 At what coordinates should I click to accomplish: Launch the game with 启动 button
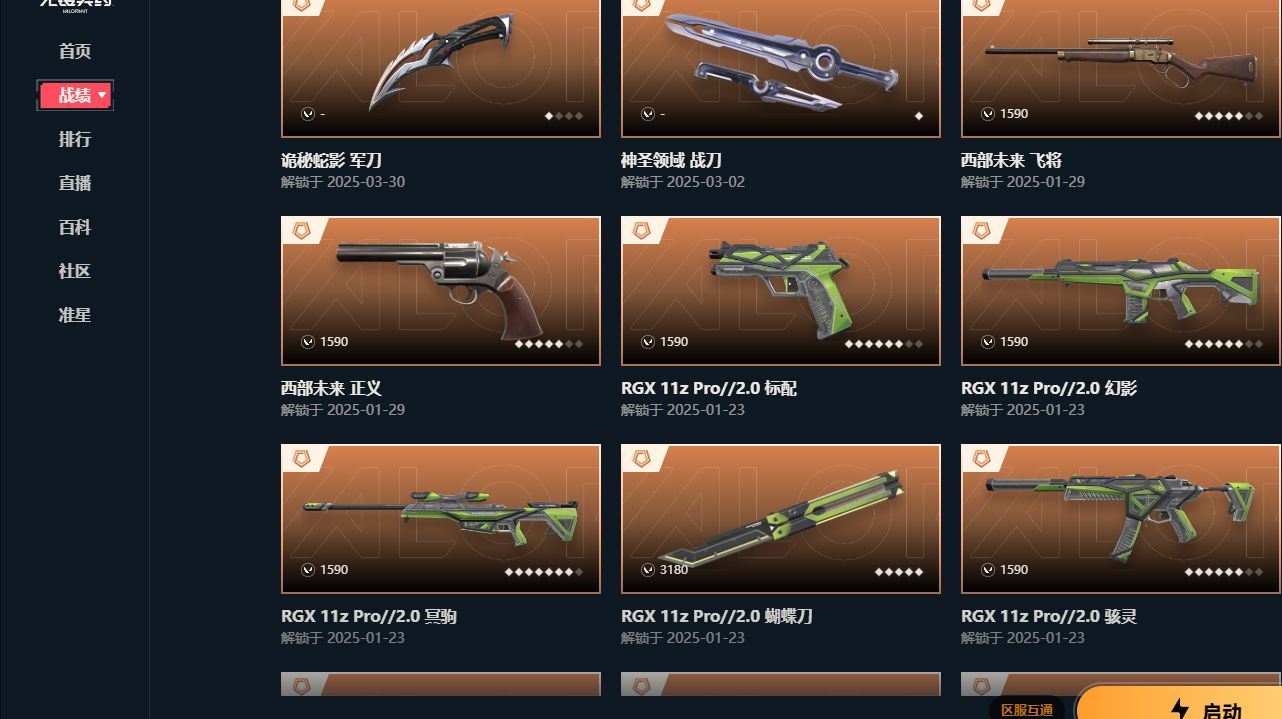click(x=1180, y=703)
